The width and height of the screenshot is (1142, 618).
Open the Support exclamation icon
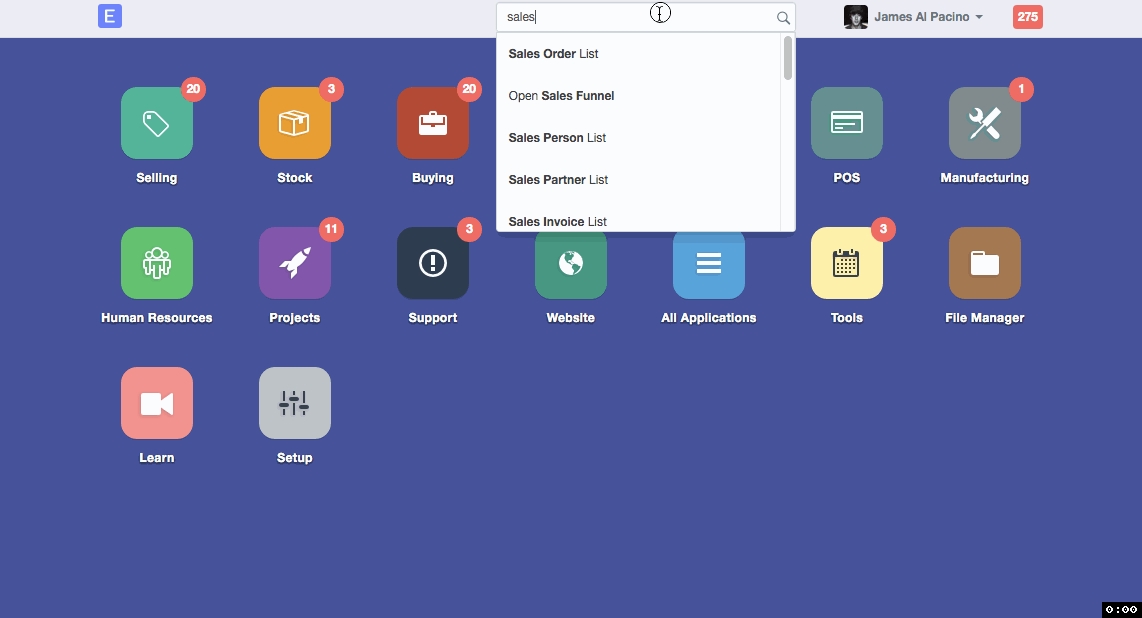[x=433, y=263]
